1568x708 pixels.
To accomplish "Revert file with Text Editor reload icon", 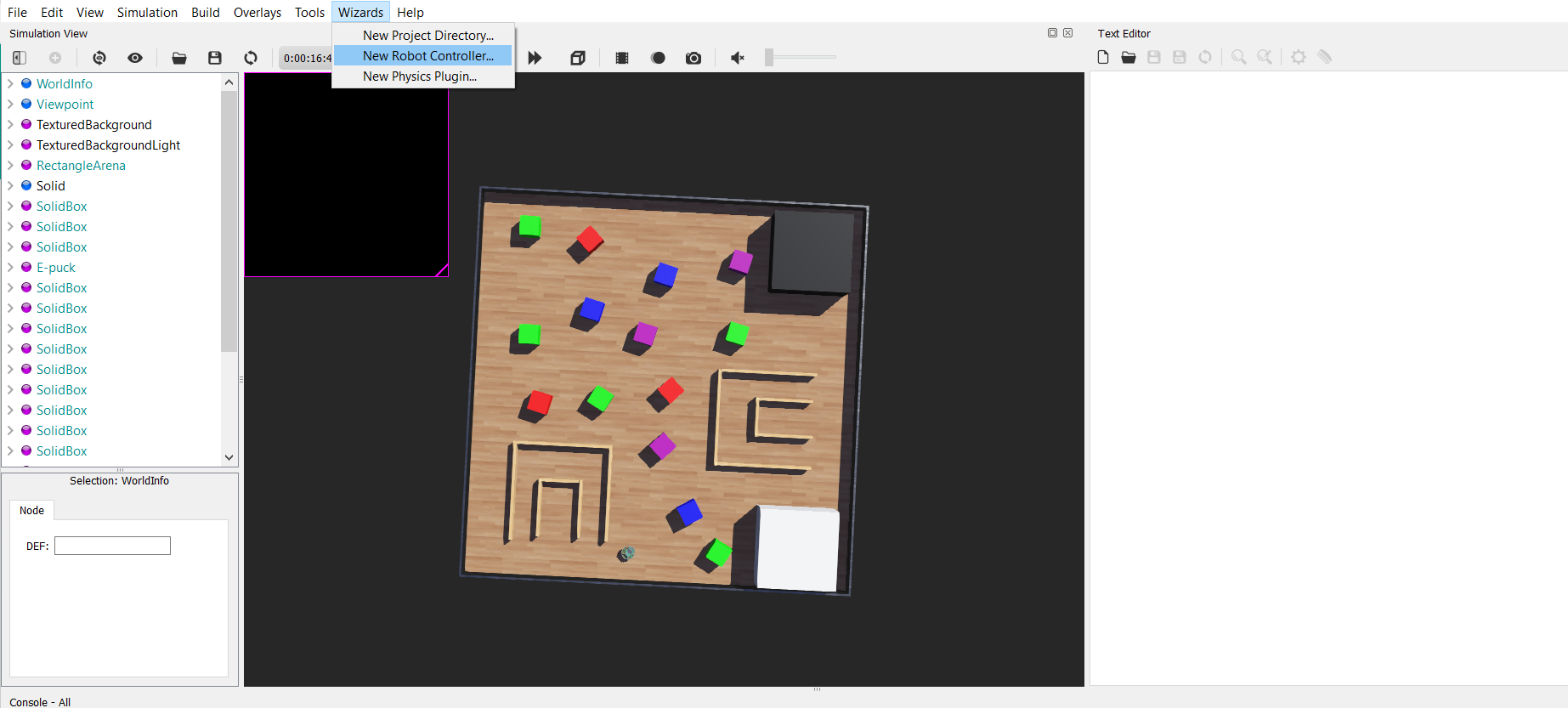I will pyautogui.click(x=1205, y=57).
